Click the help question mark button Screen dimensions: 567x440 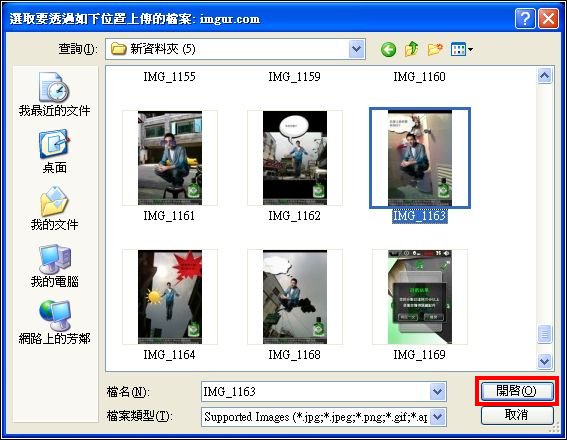pos(525,18)
